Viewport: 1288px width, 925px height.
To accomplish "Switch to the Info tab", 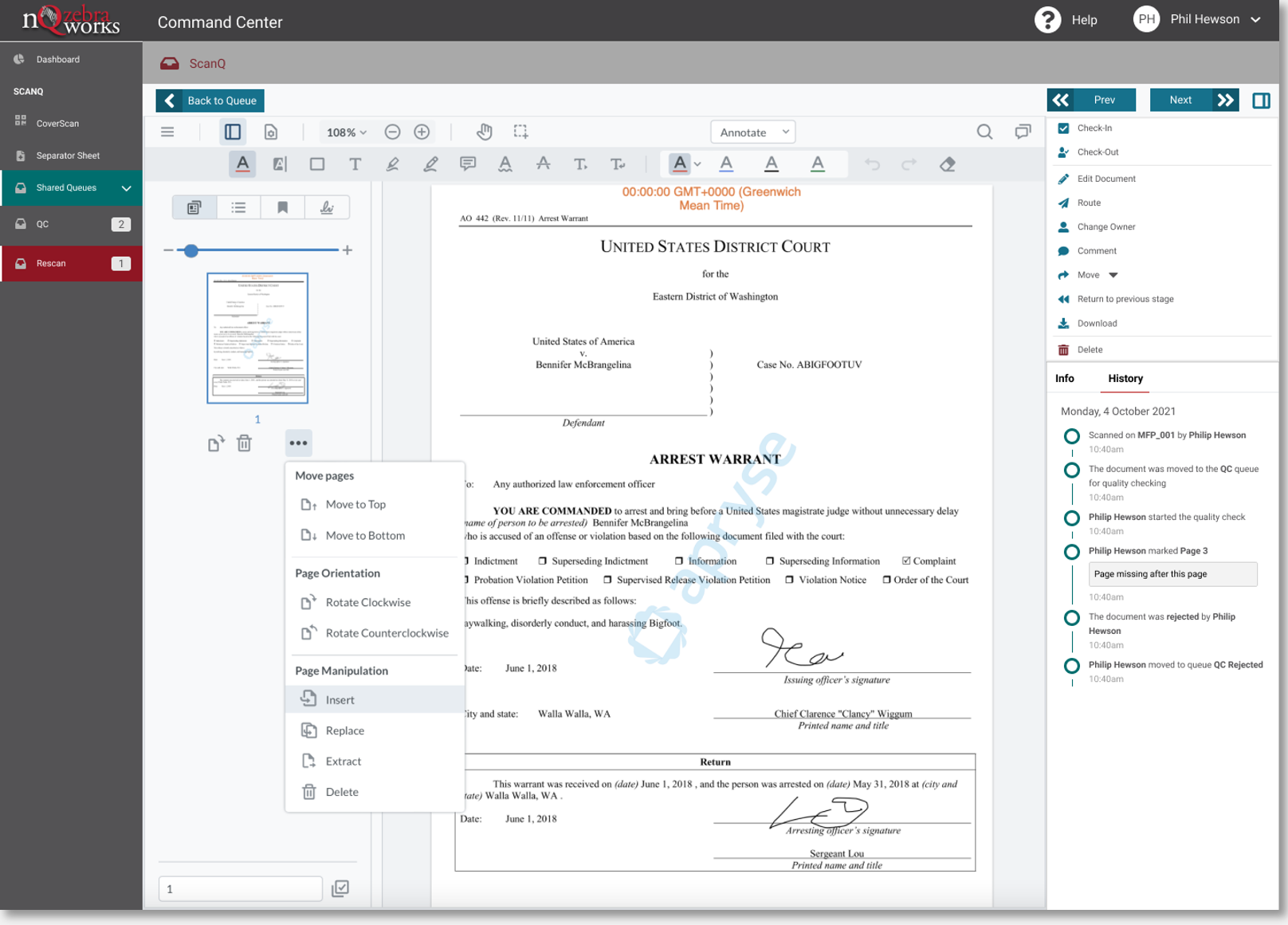I will [1064, 379].
